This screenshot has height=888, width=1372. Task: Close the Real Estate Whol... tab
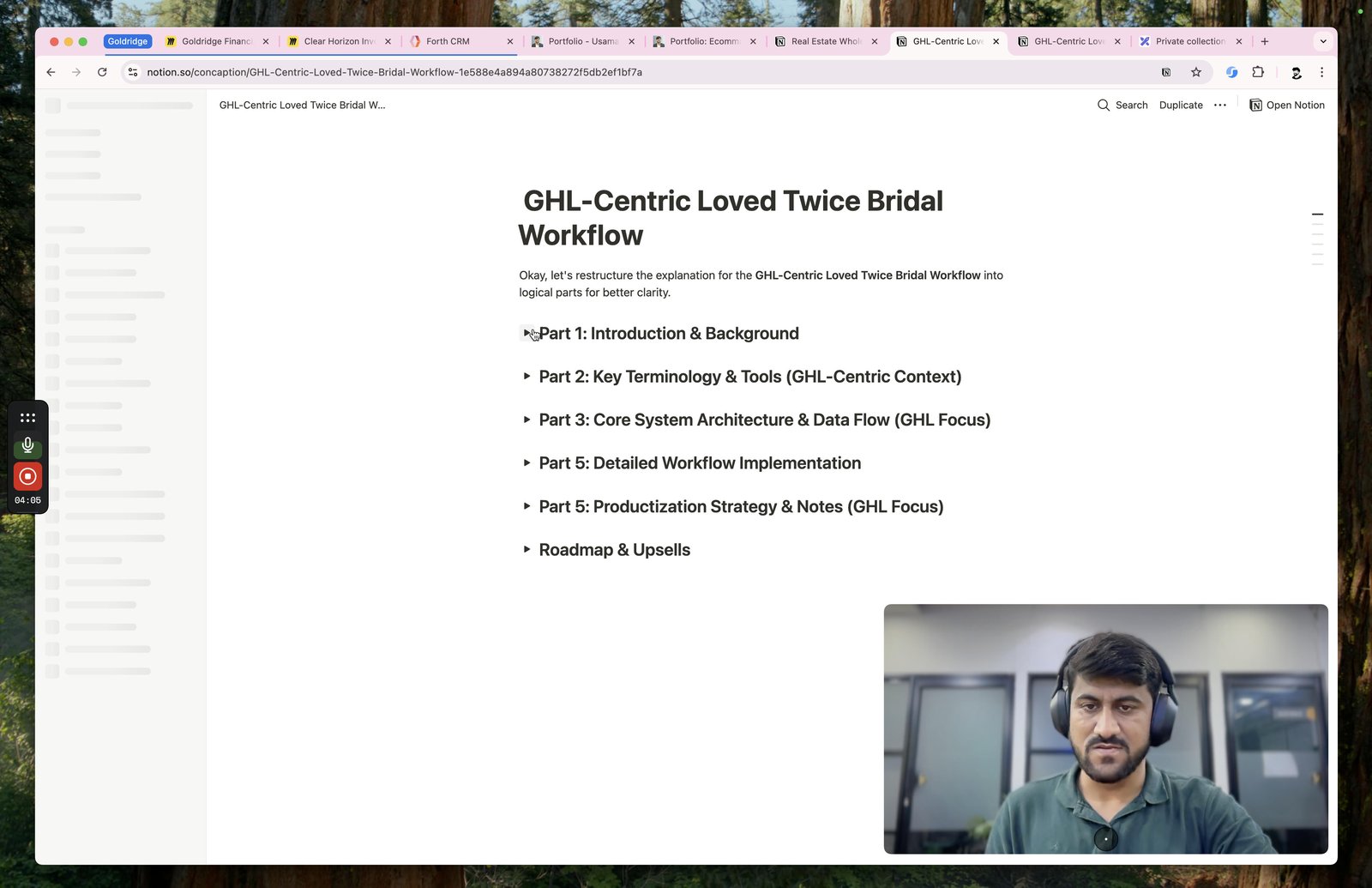[x=875, y=41]
